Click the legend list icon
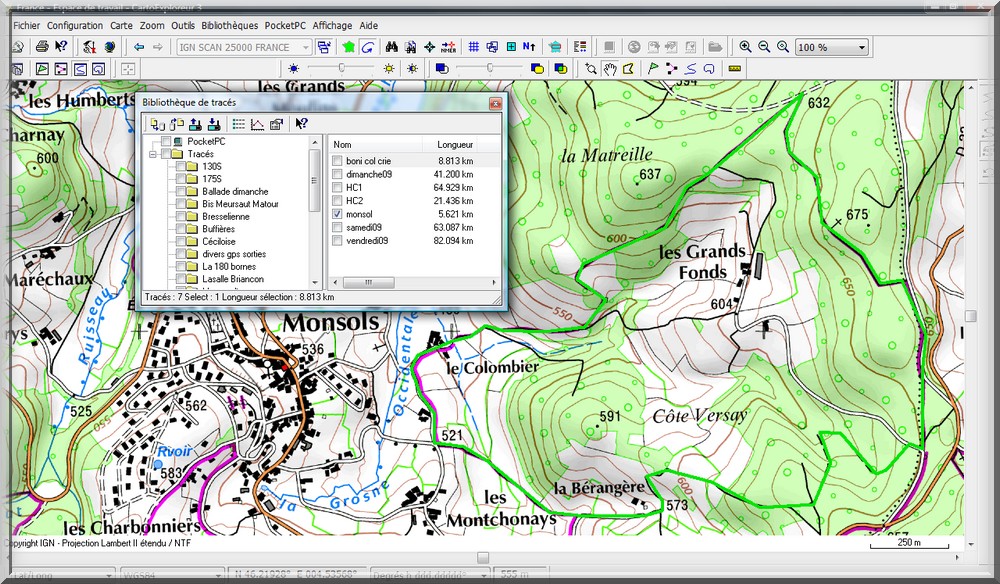The width and height of the screenshot is (1000, 584). pyautogui.click(x=580, y=47)
